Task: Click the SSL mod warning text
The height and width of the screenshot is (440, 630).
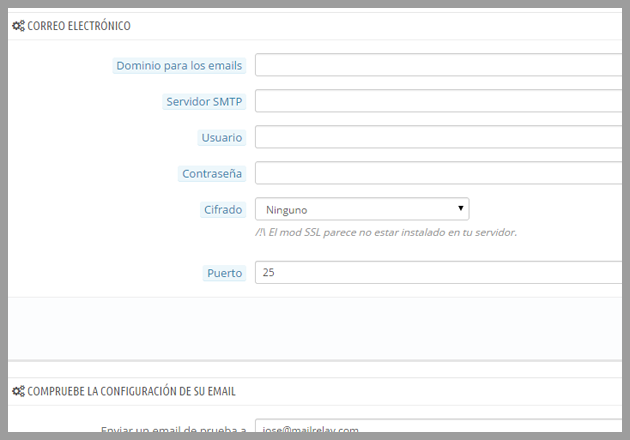Action: 386,232
